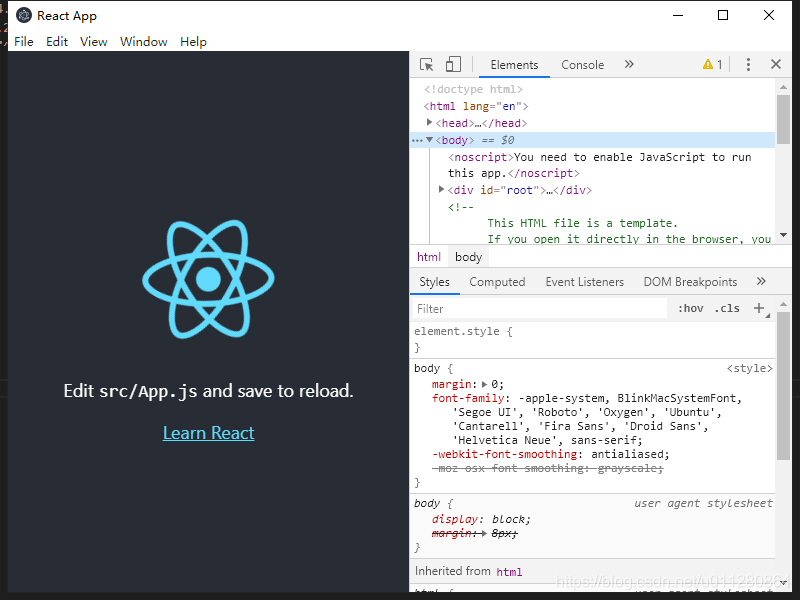
Task: Minimize the React App window
Action: [678, 15]
